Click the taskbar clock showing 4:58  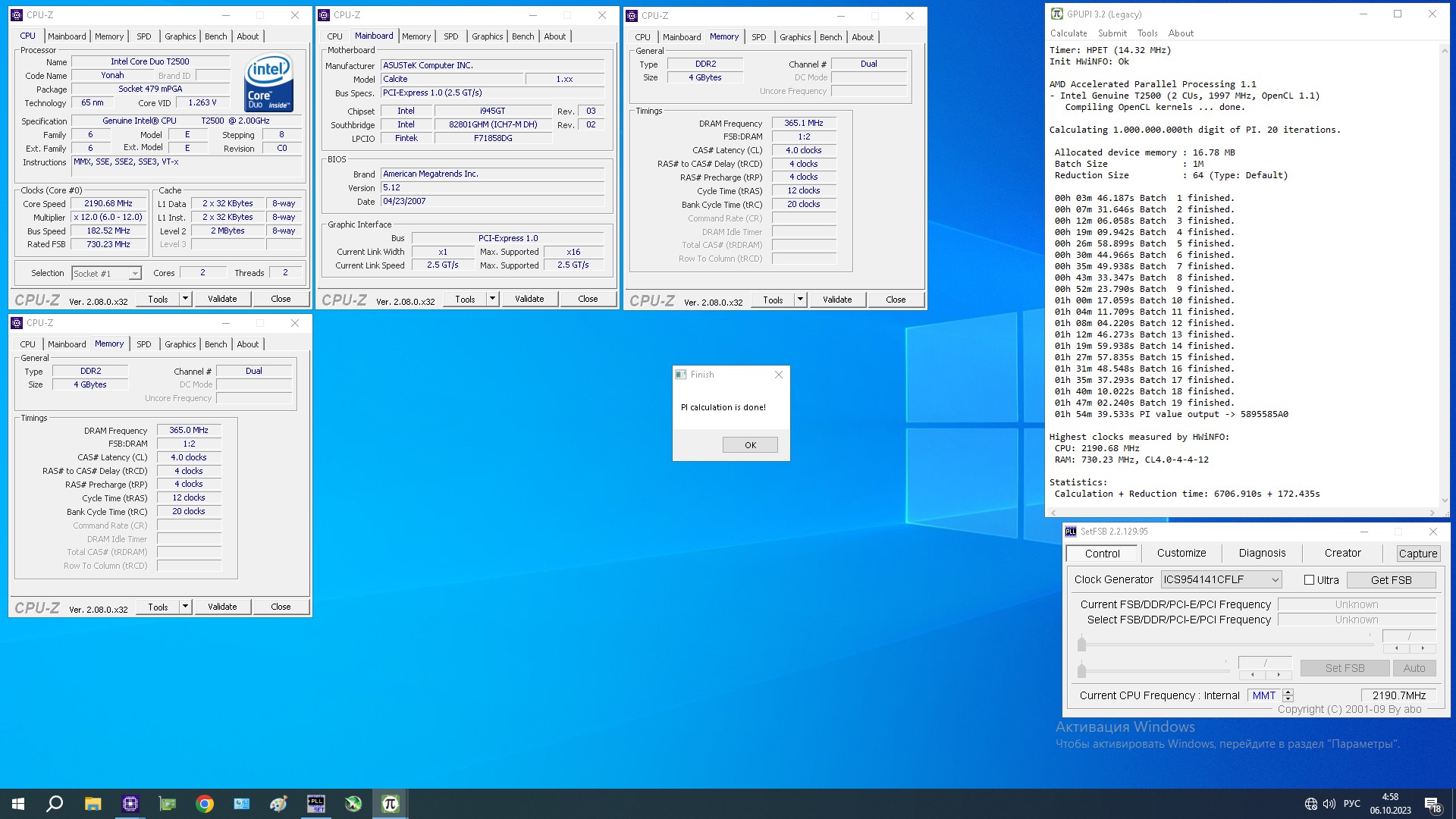click(x=1390, y=804)
